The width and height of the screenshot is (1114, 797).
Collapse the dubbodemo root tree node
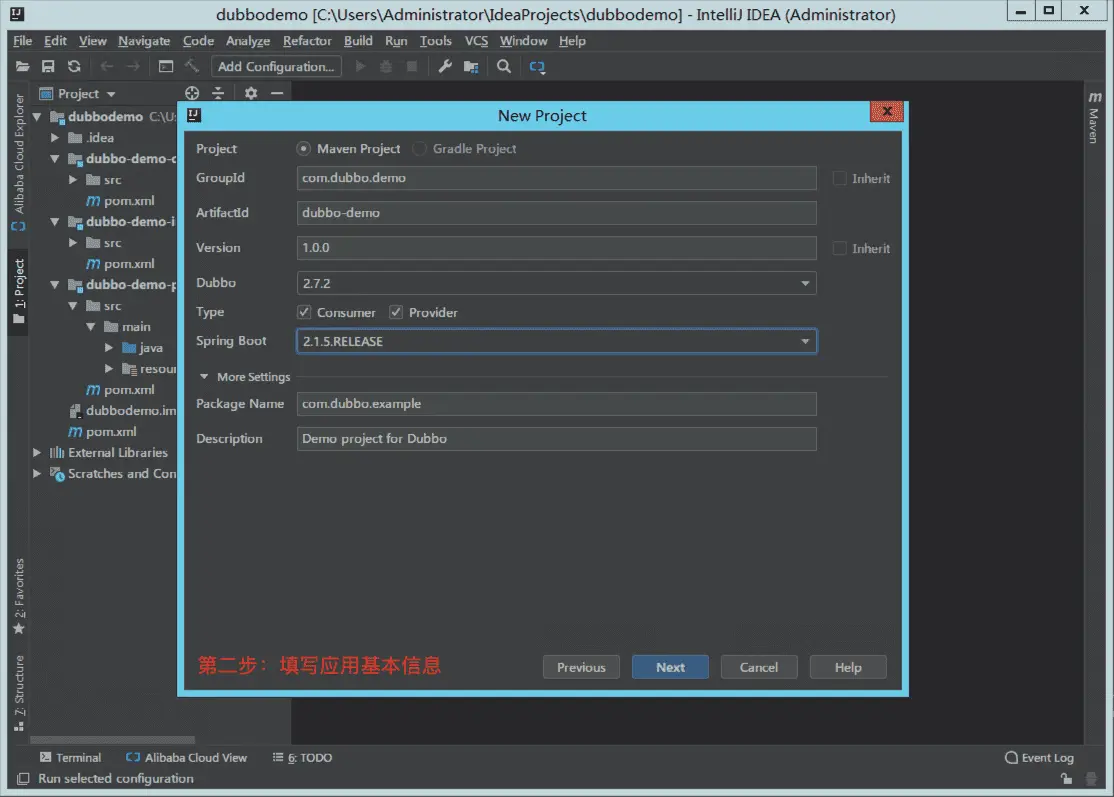coord(37,116)
